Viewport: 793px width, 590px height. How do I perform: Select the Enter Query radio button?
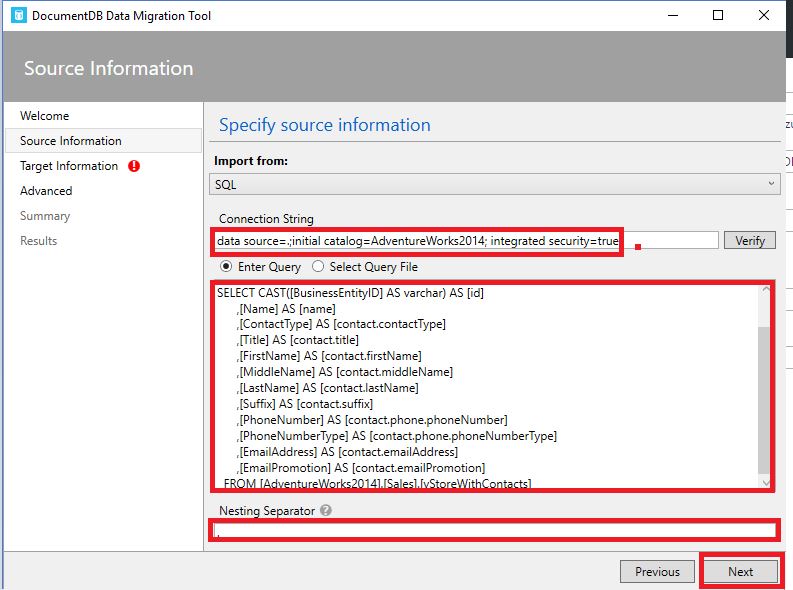226,266
